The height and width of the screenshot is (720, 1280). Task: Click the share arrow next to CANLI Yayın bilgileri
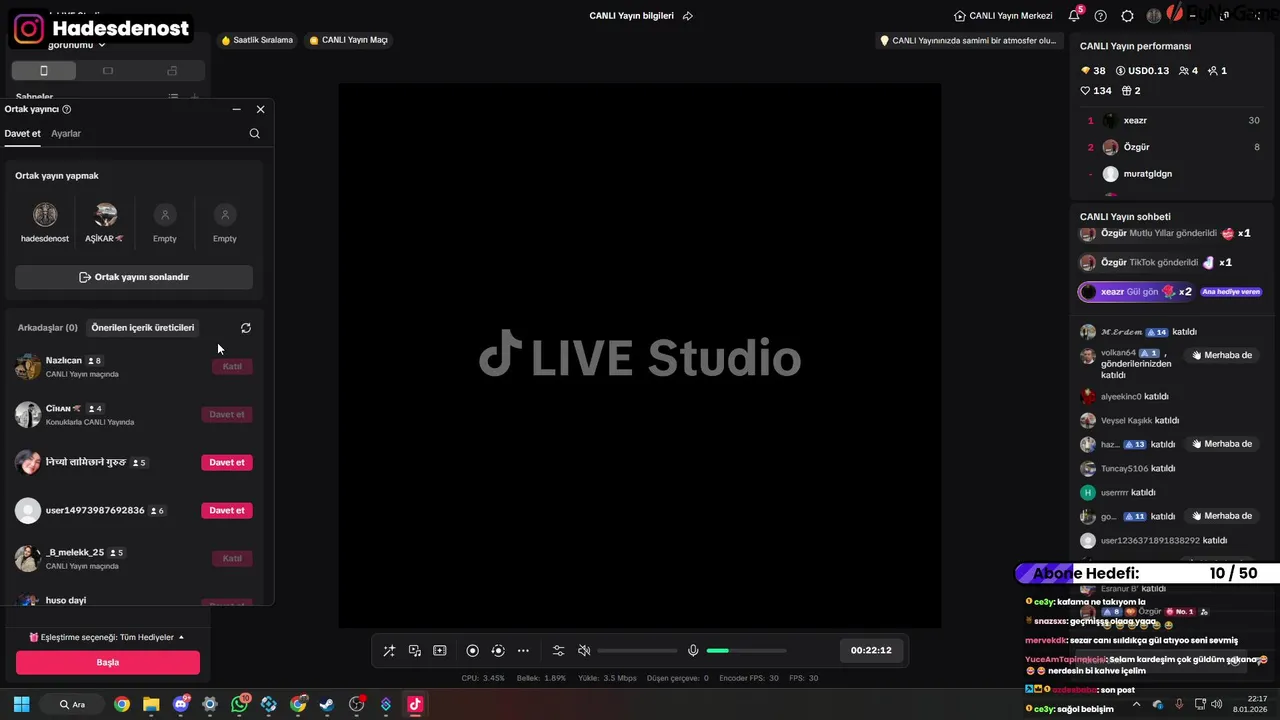click(688, 16)
